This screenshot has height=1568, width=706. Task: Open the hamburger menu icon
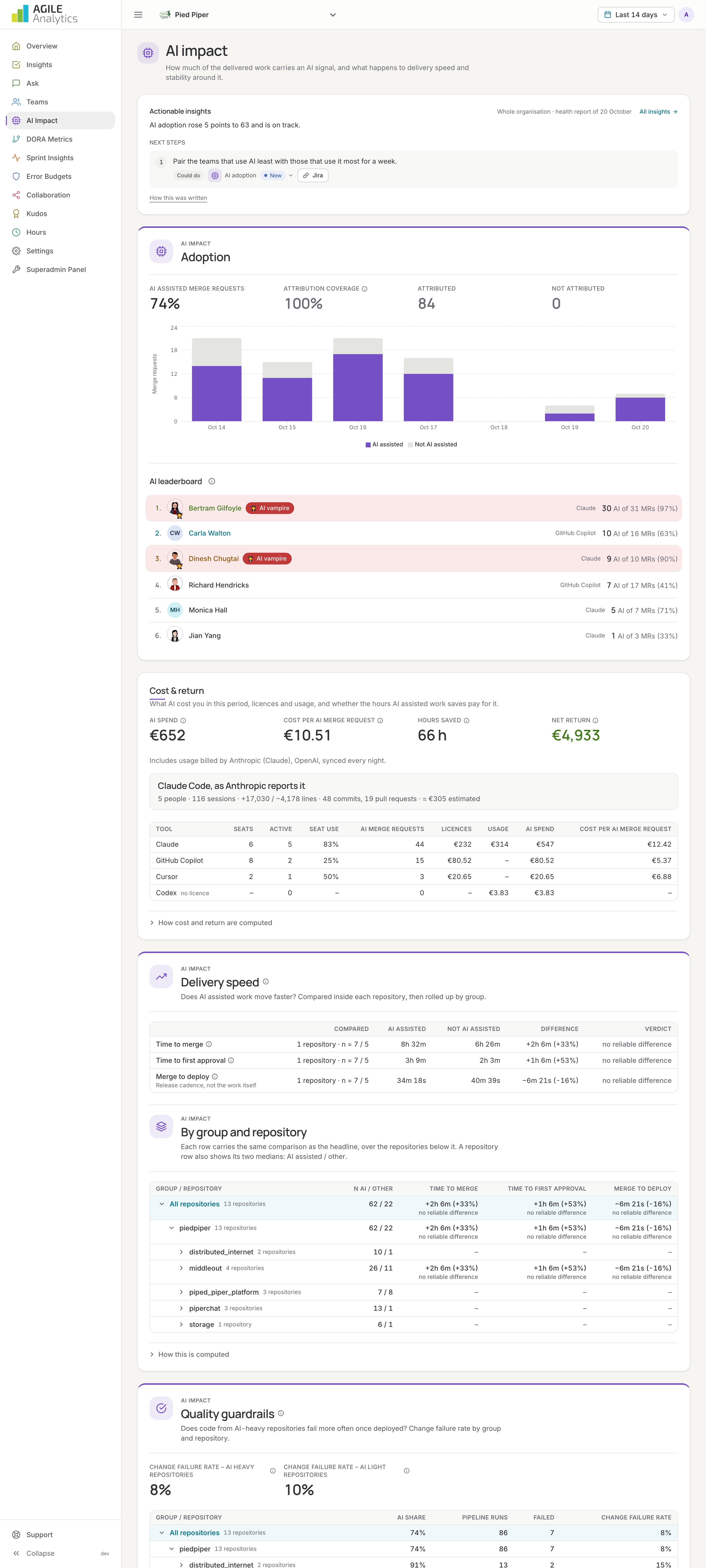pyautogui.click(x=138, y=15)
